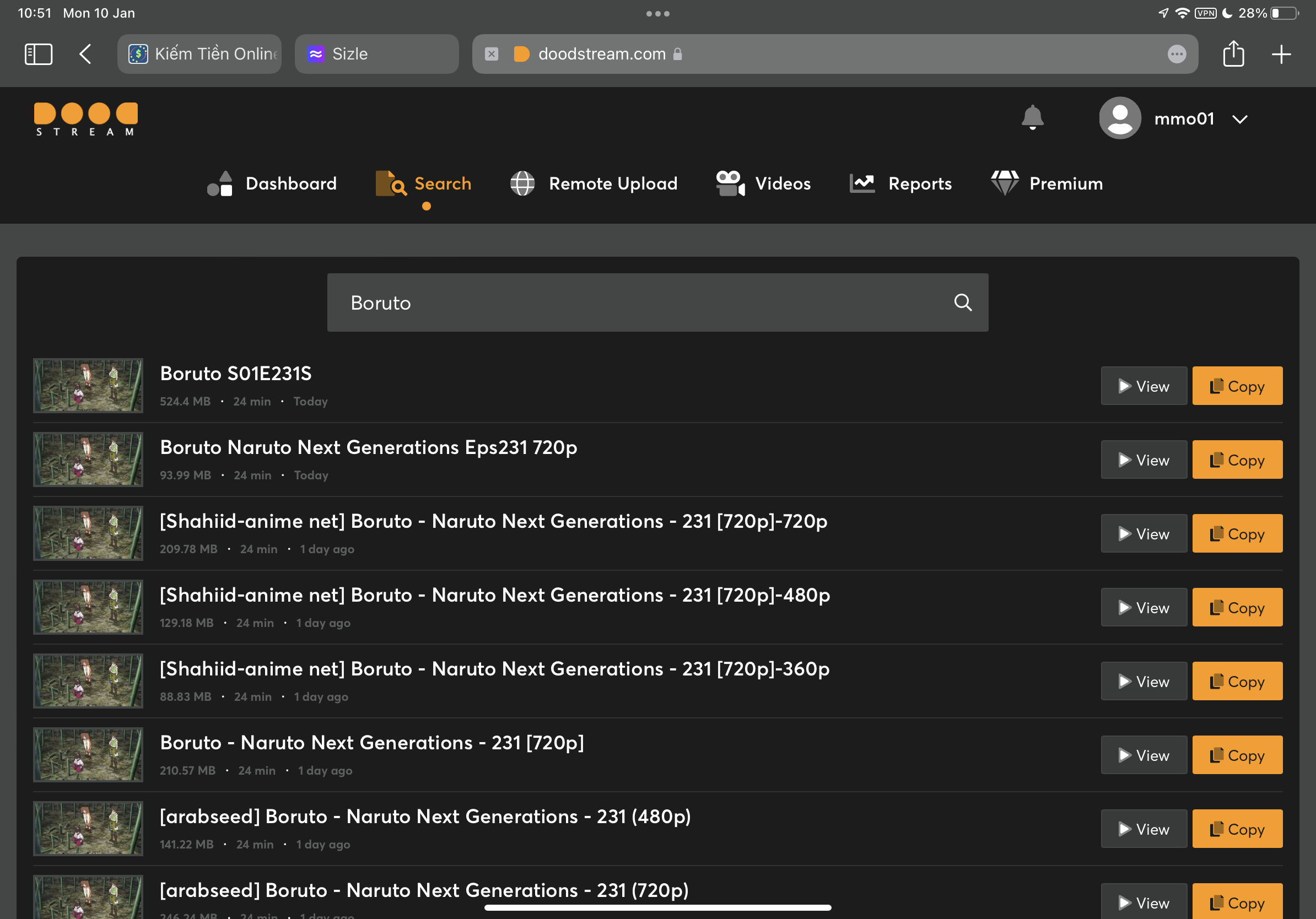Open the Dashboard menu item

(272, 183)
